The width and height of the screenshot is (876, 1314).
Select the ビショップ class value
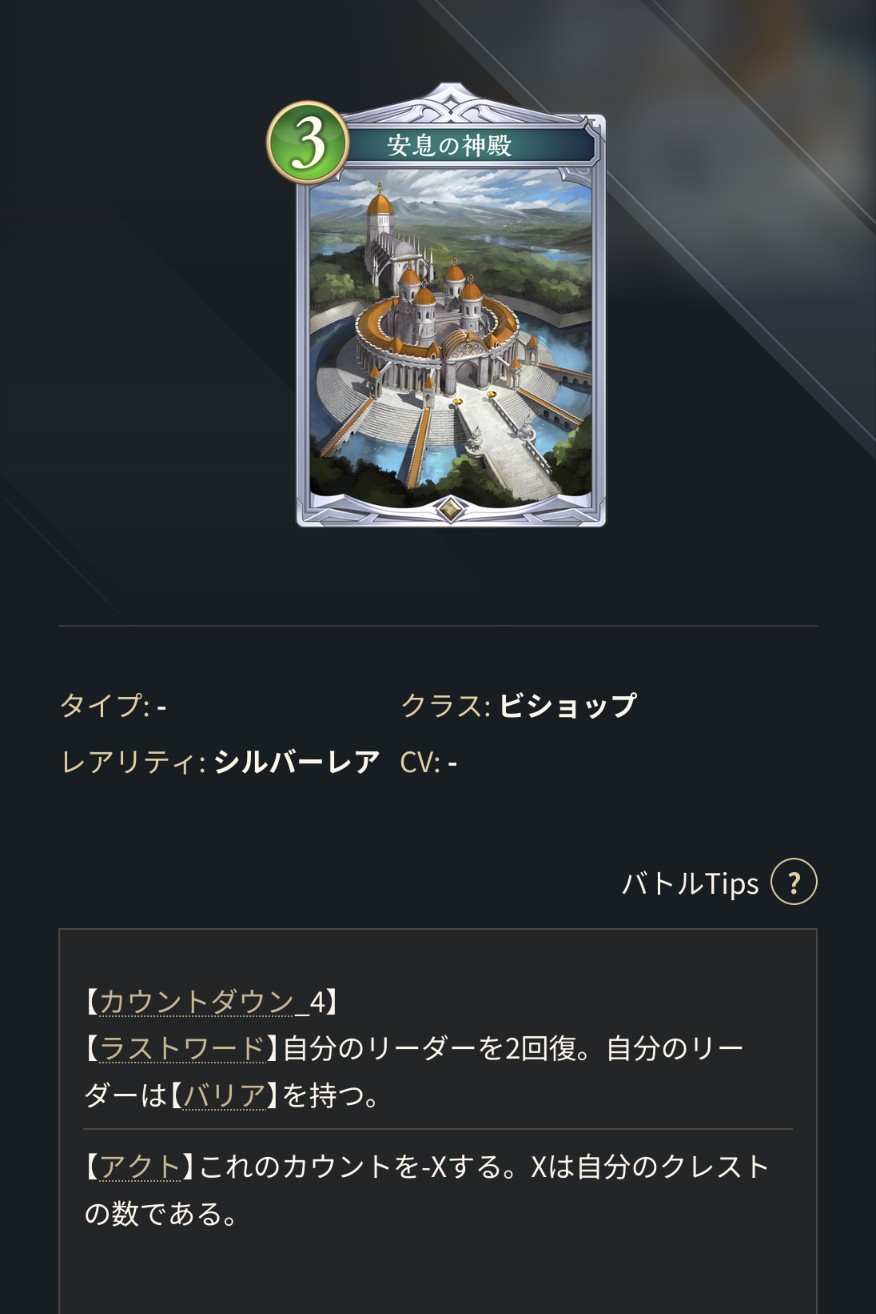(567, 705)
